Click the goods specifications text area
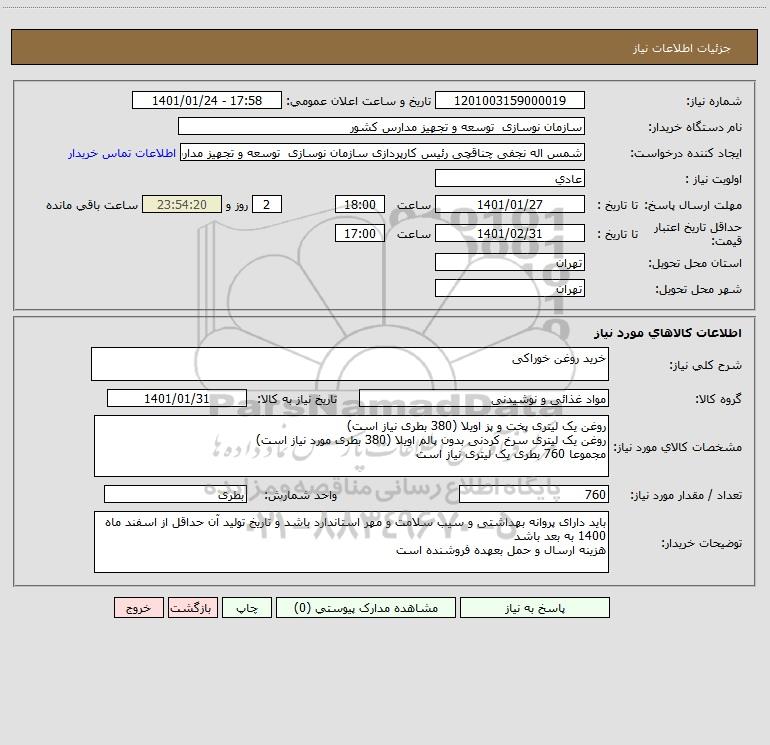This screenshot has width=770, height=745. coord(351,446)
